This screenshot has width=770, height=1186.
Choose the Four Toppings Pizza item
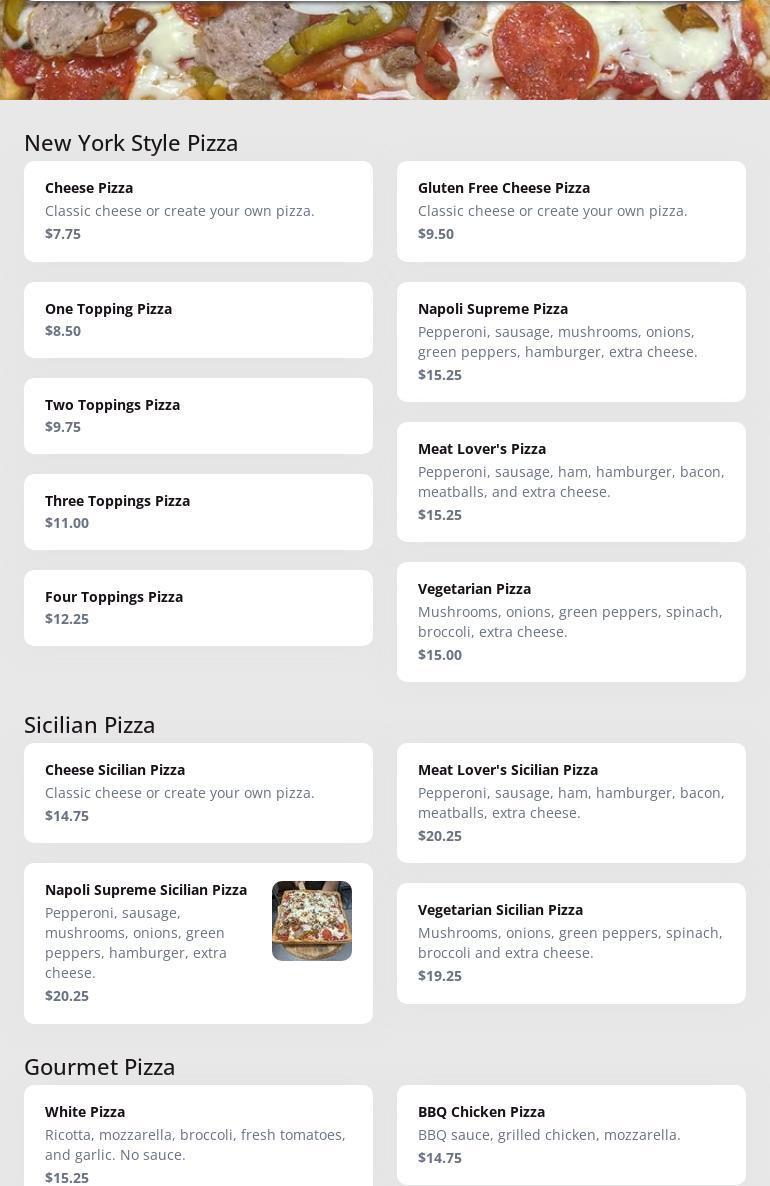coord(198,608)
